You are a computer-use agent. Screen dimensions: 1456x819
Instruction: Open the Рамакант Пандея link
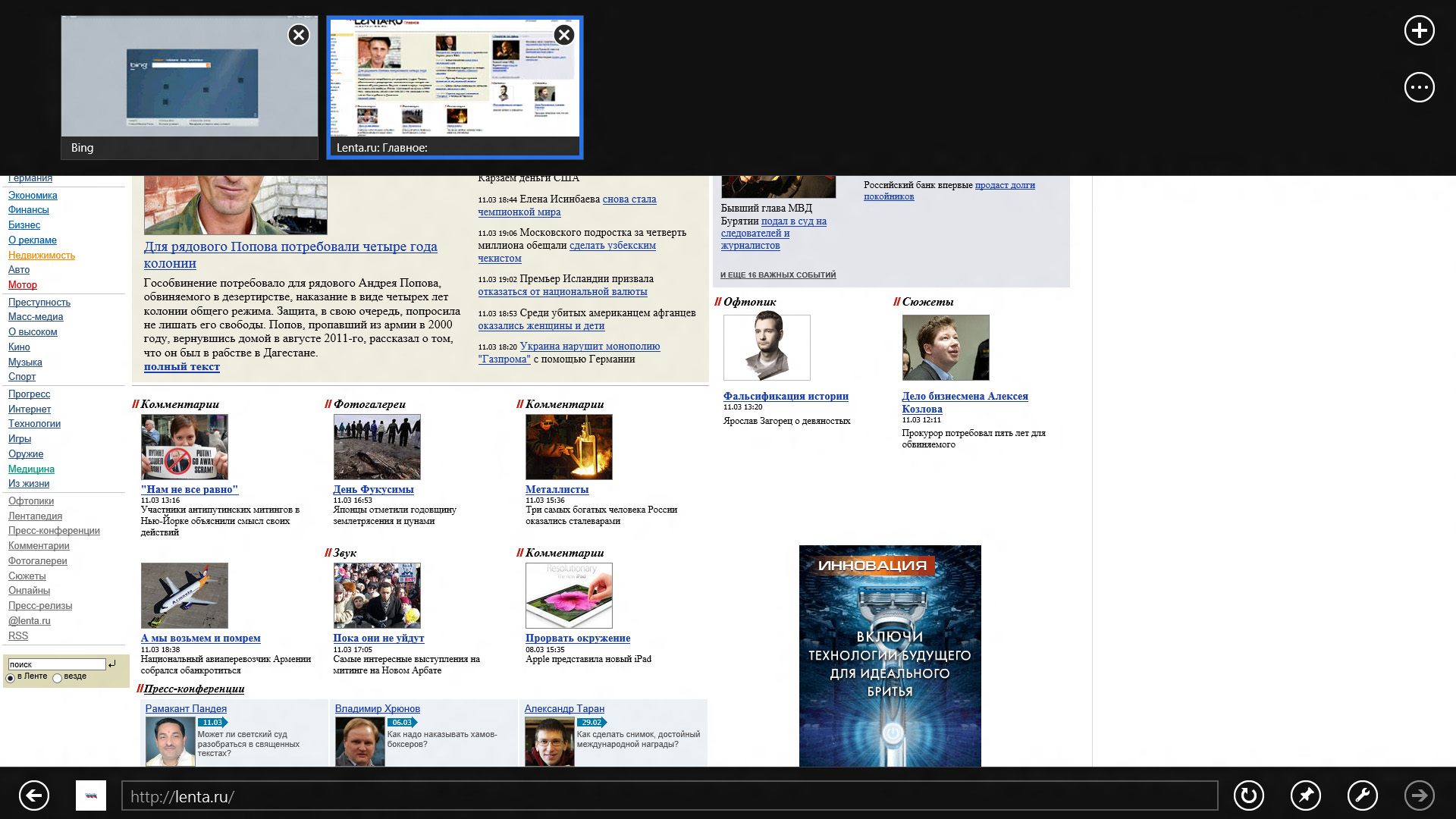pos(186,709)
